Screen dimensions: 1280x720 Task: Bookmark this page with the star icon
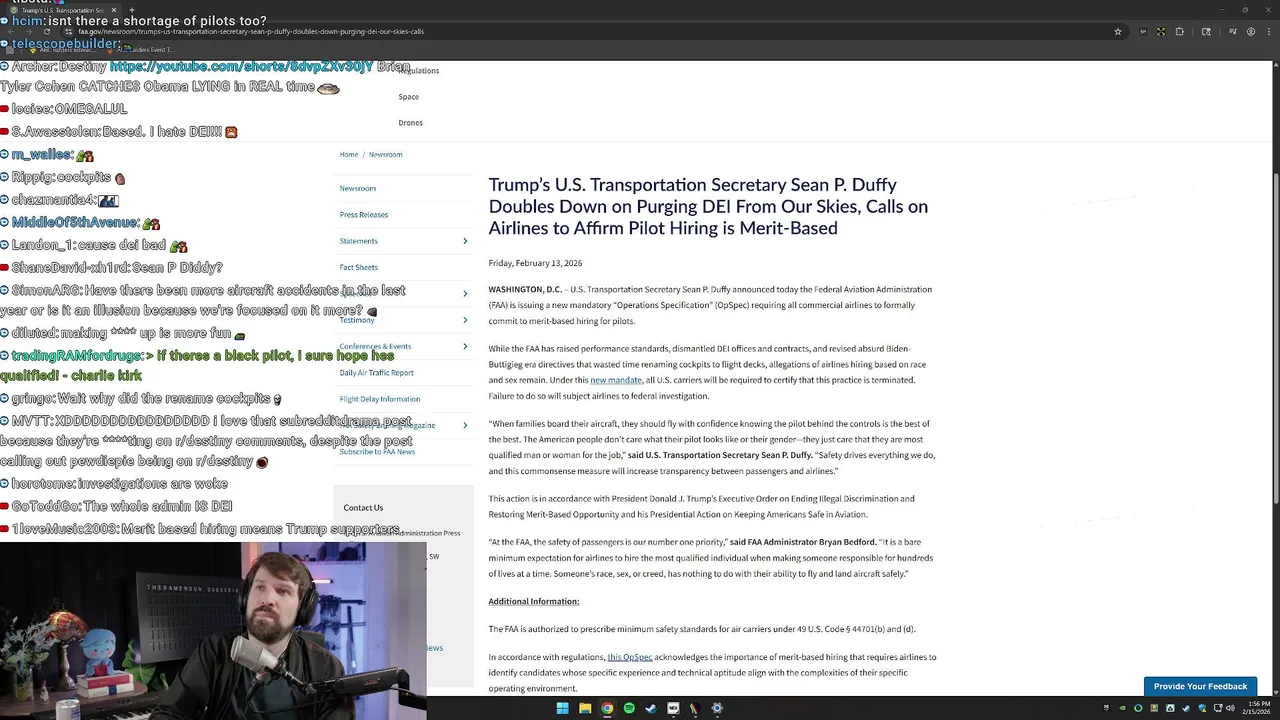(x=1117, y=31)
